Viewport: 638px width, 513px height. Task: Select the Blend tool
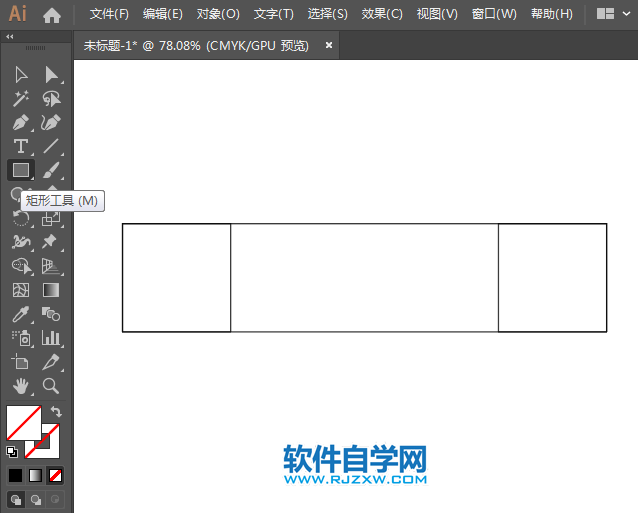(51, 314)
